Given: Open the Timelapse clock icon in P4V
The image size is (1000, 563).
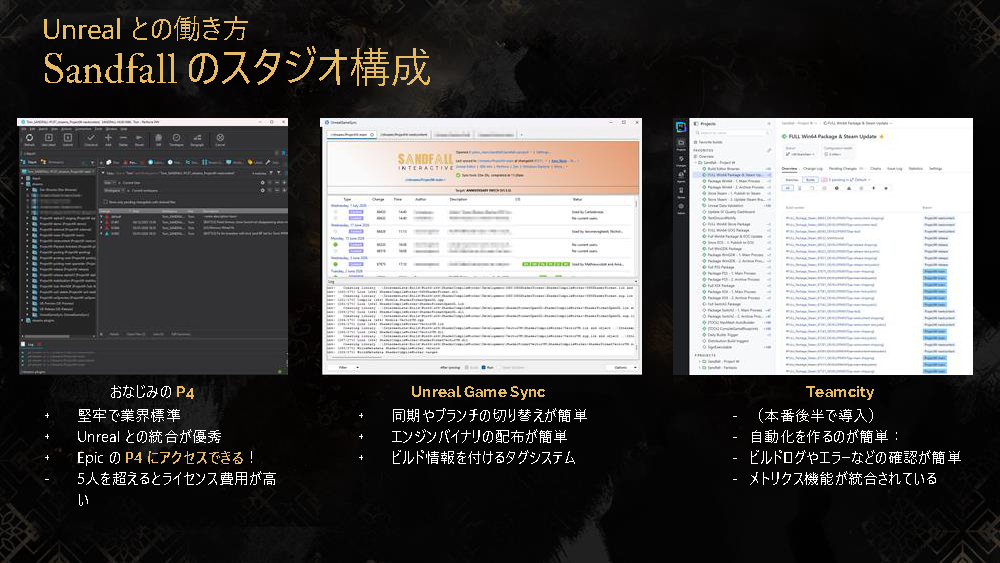Looking at the screenshot, I should tap(177, 138).
